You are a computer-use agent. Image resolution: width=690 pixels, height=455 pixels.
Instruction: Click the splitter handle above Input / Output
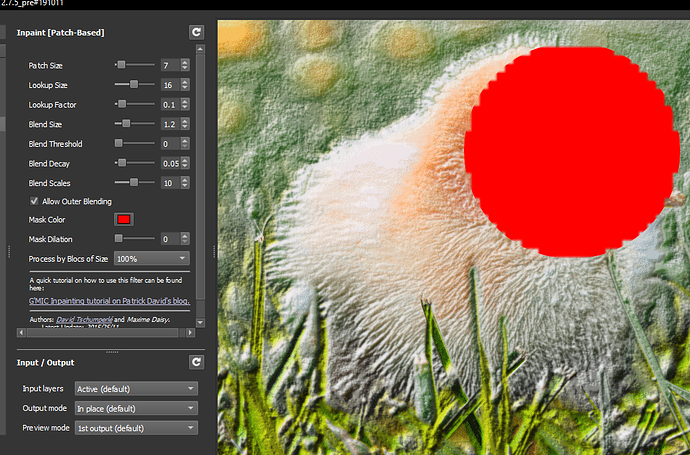pos(112,352)
